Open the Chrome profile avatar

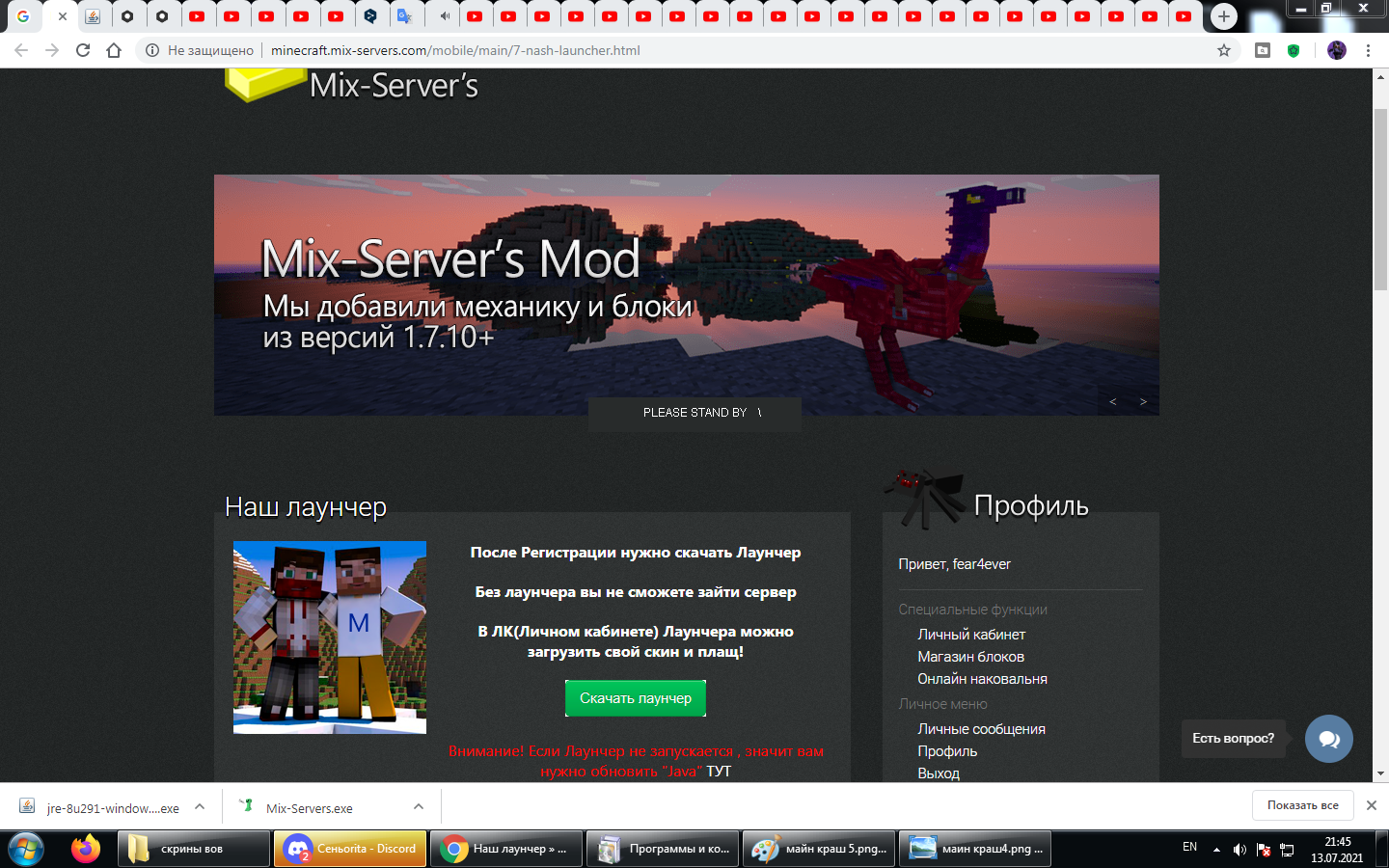[x=1337, y=50]
